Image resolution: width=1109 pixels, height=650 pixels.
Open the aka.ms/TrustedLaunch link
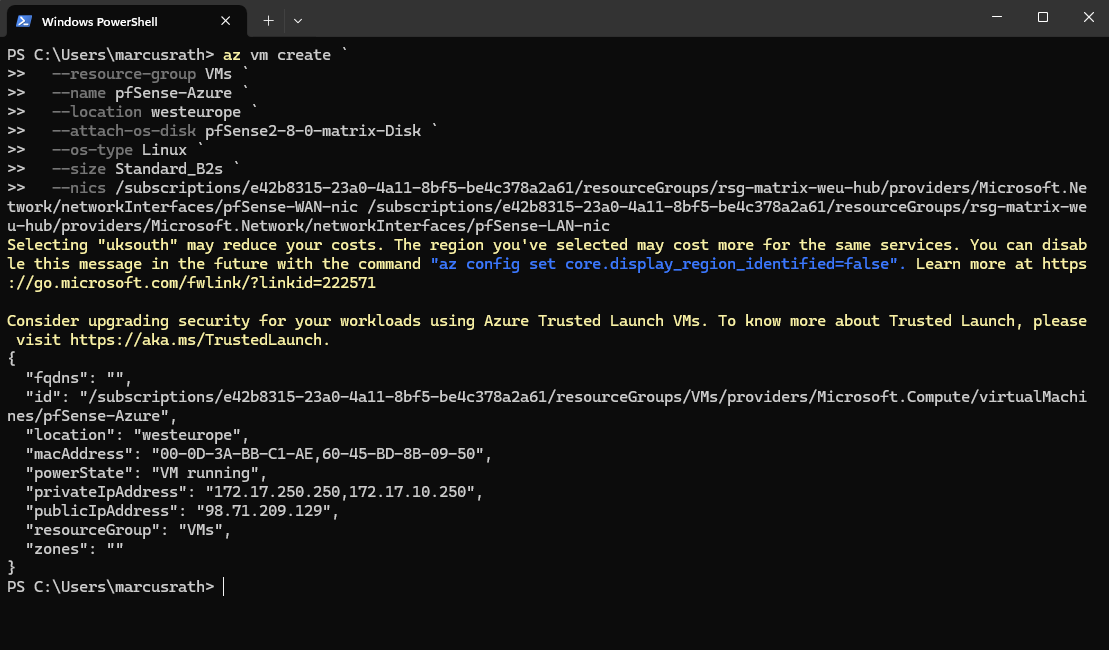[199, 340]
